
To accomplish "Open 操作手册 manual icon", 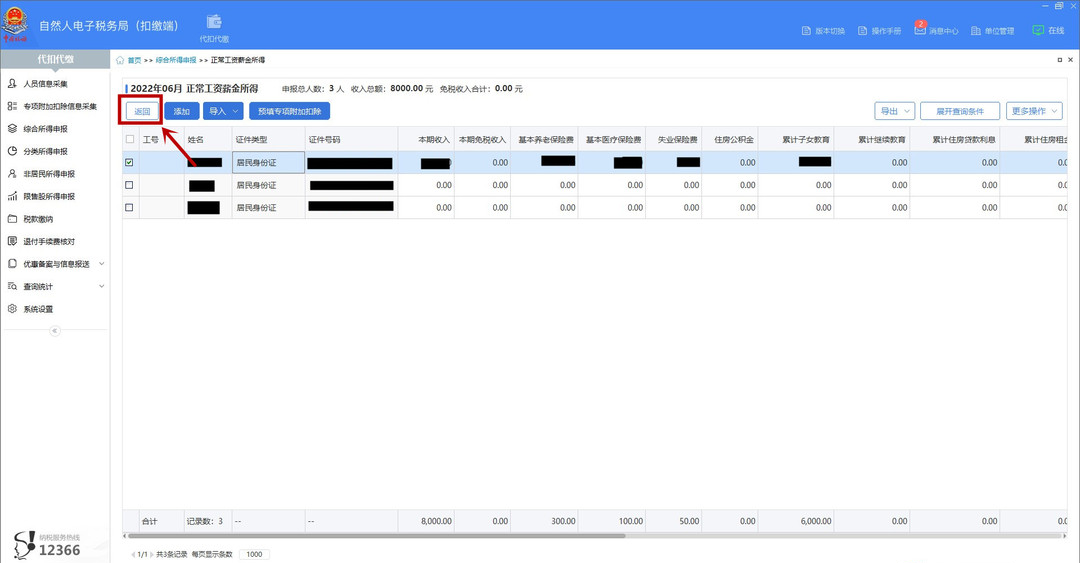I will pyautogui.click(x=862, y=31).
